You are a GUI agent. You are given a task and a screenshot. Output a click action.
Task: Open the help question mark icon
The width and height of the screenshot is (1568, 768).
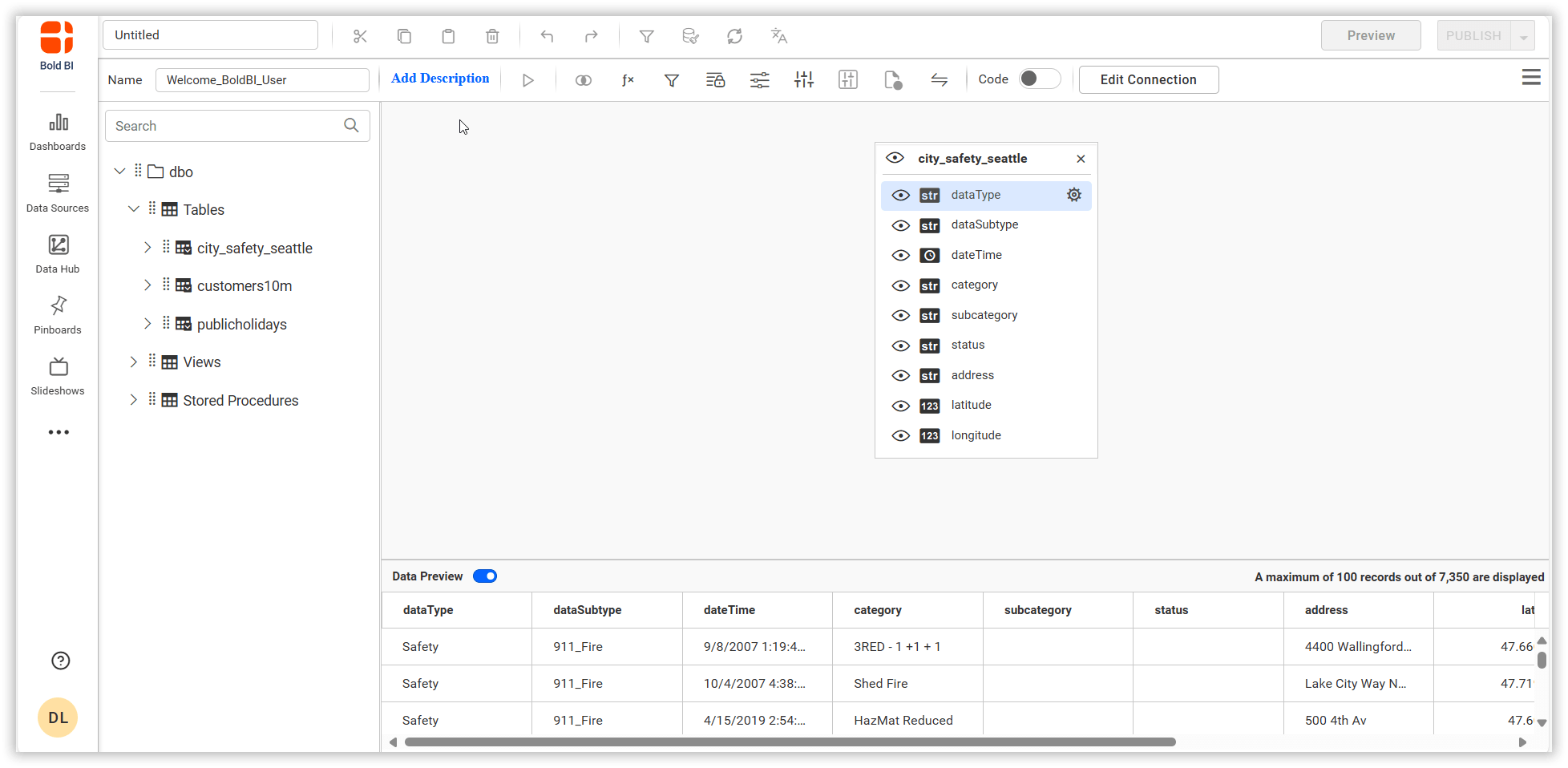60,661
